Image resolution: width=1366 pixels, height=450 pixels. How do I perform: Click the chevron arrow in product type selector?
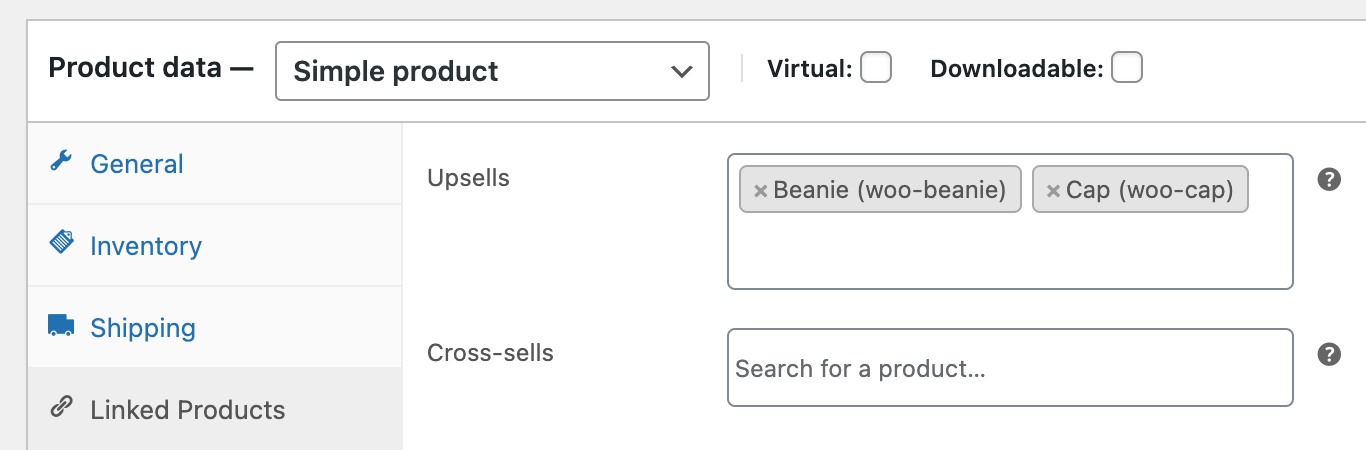pos(682,71)
